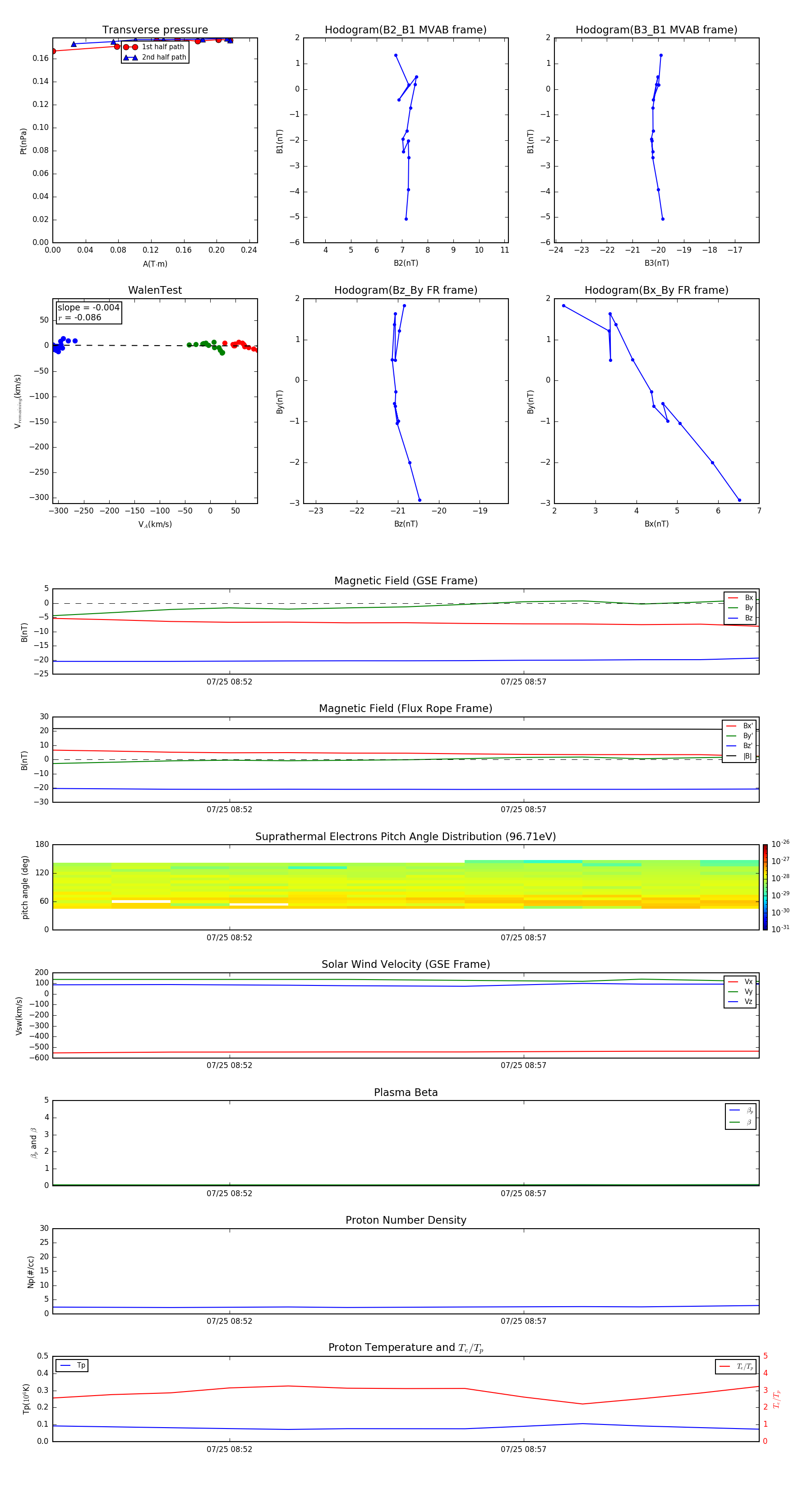Viewport: 812px width, 1489px height.
Task: Click the 'Transverse pressure' plot title
Action: [x=155, y=29]
